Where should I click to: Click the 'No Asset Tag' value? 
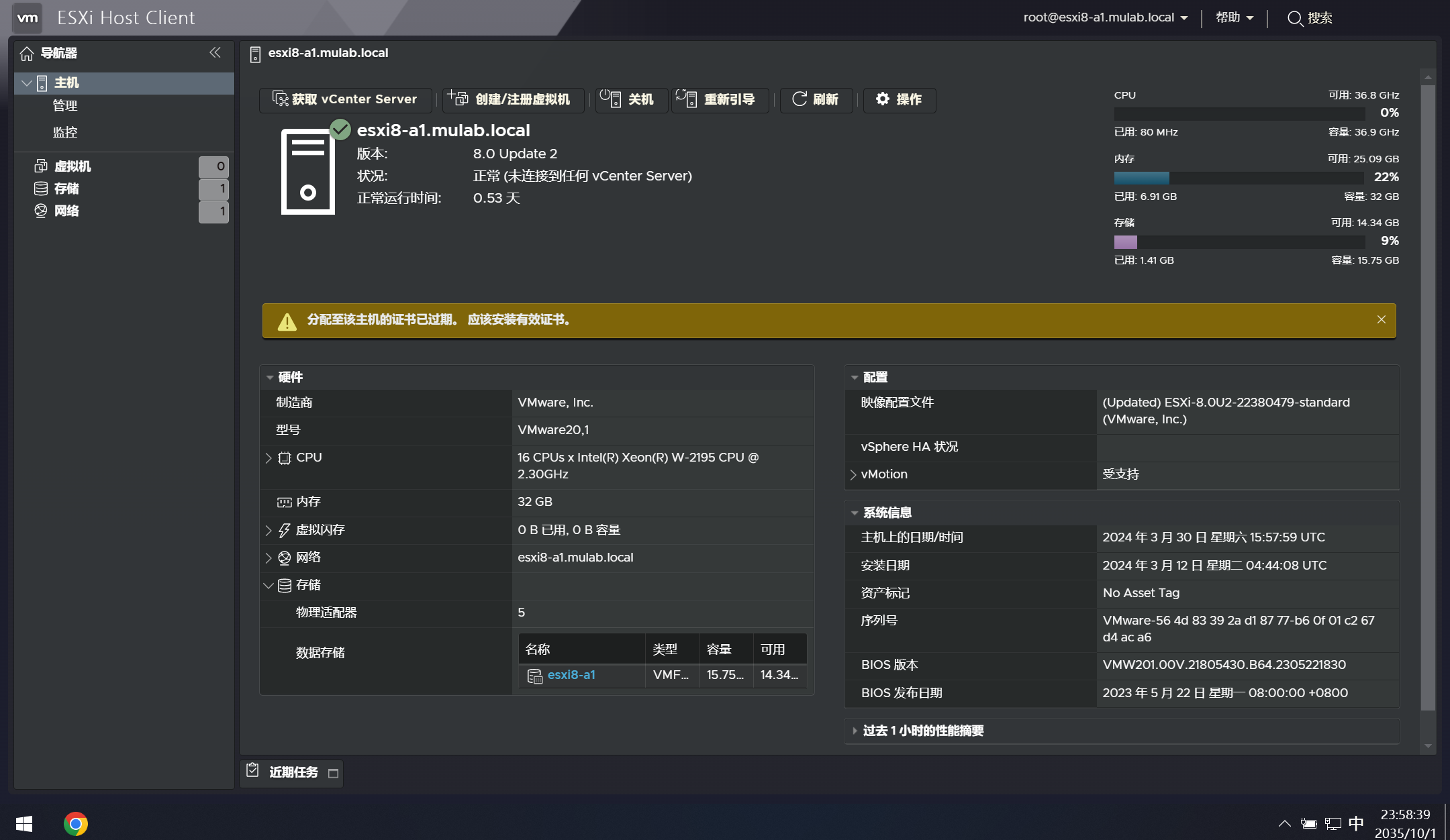(x=1141, y=593)
